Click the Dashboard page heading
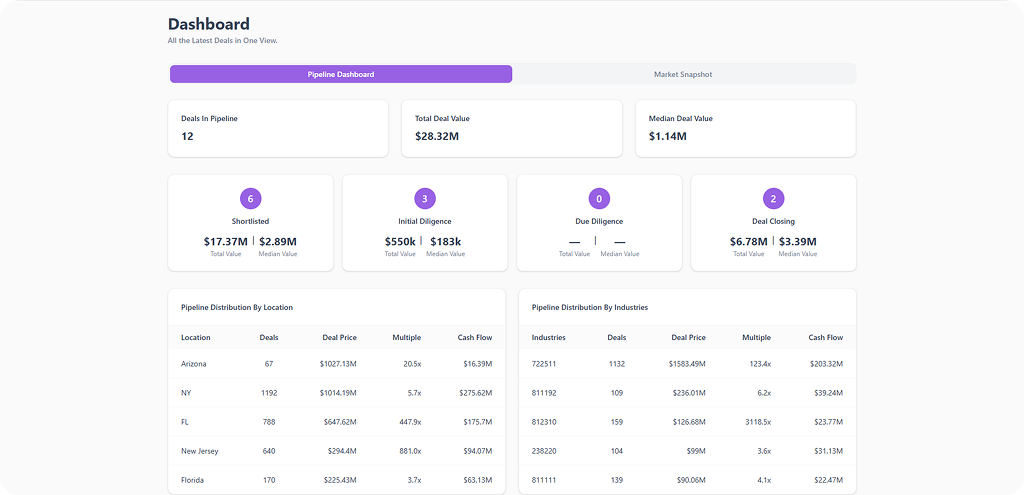This screenshot has height=495, width=1024. (209, 24)
